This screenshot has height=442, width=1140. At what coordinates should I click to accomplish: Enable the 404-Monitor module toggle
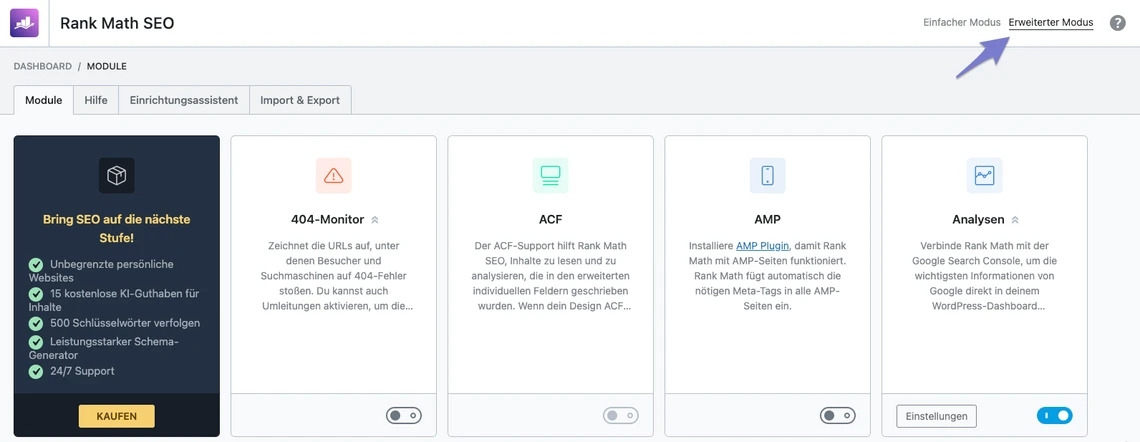tap(404, 415)
